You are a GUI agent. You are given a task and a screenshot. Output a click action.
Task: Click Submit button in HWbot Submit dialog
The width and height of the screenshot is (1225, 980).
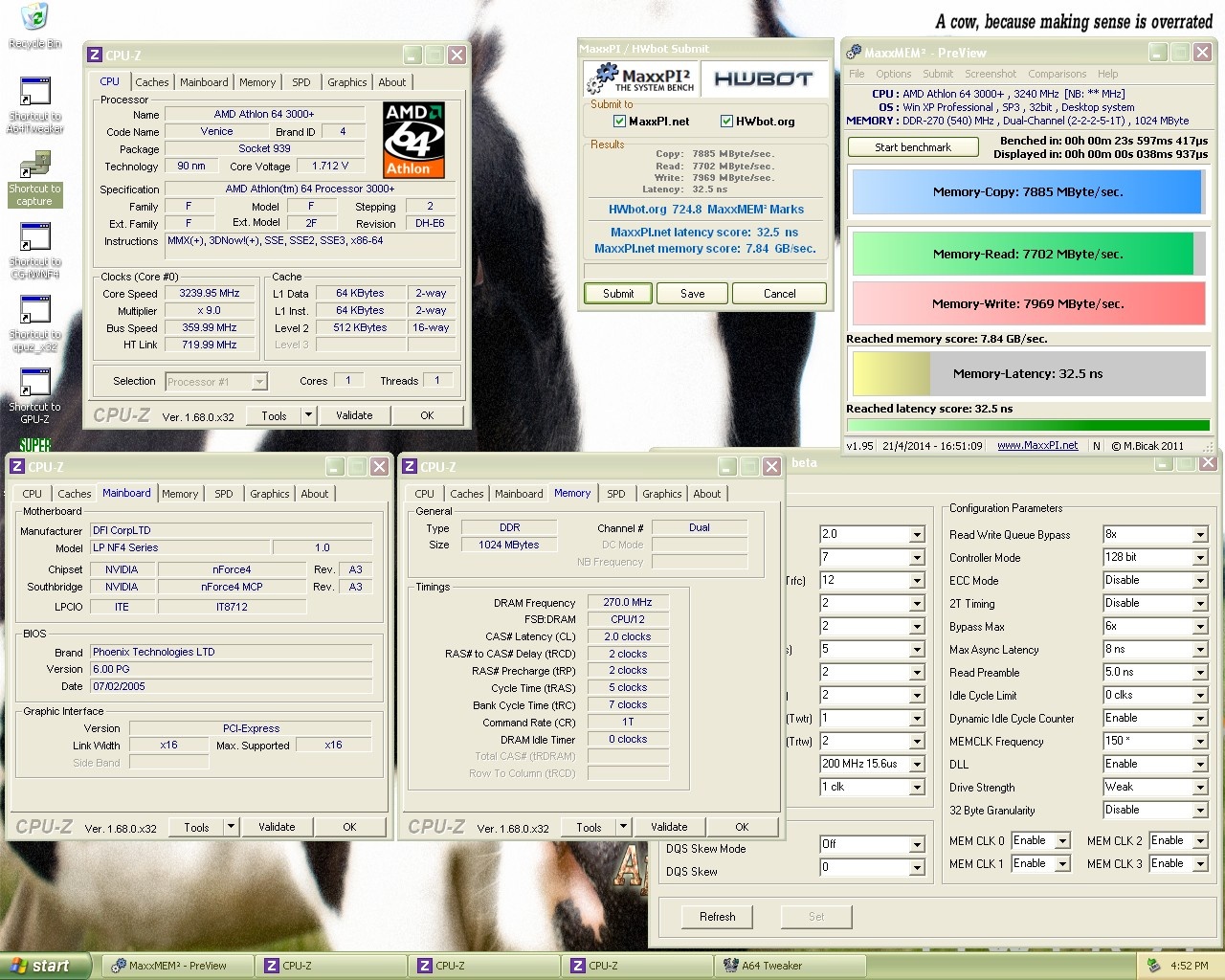(618, 294)
